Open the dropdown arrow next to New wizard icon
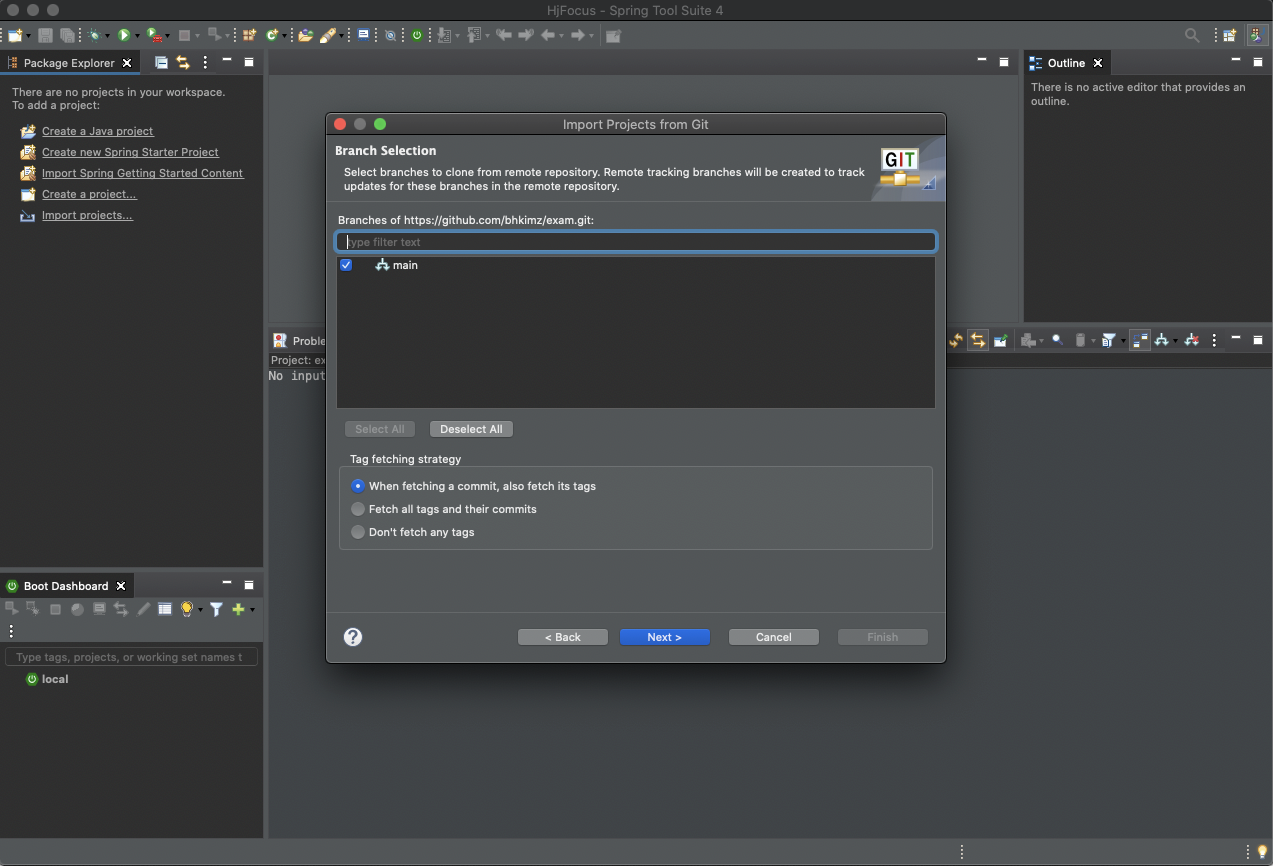1273x866 pixels. pyautogui.click(x=28, y=36)
